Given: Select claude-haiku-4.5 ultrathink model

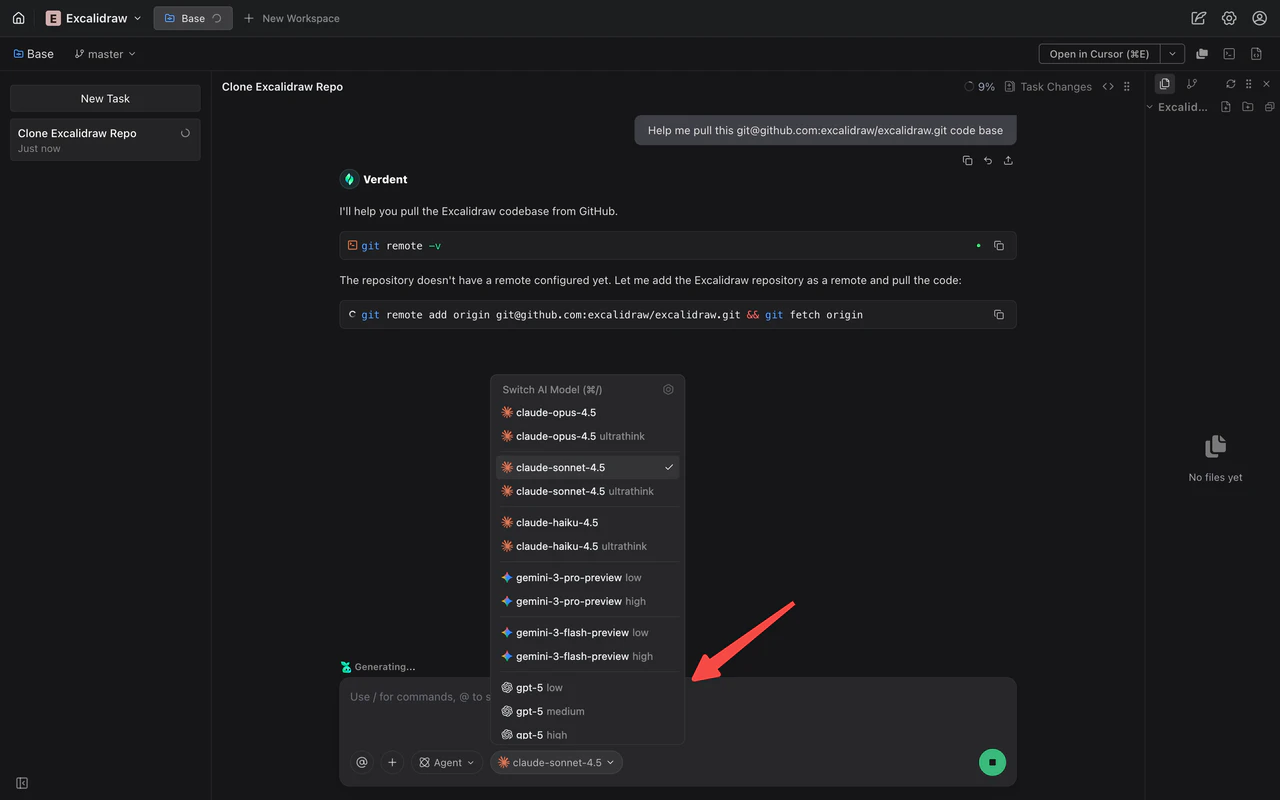Looking at the screenshot, I should click(588, 546).
